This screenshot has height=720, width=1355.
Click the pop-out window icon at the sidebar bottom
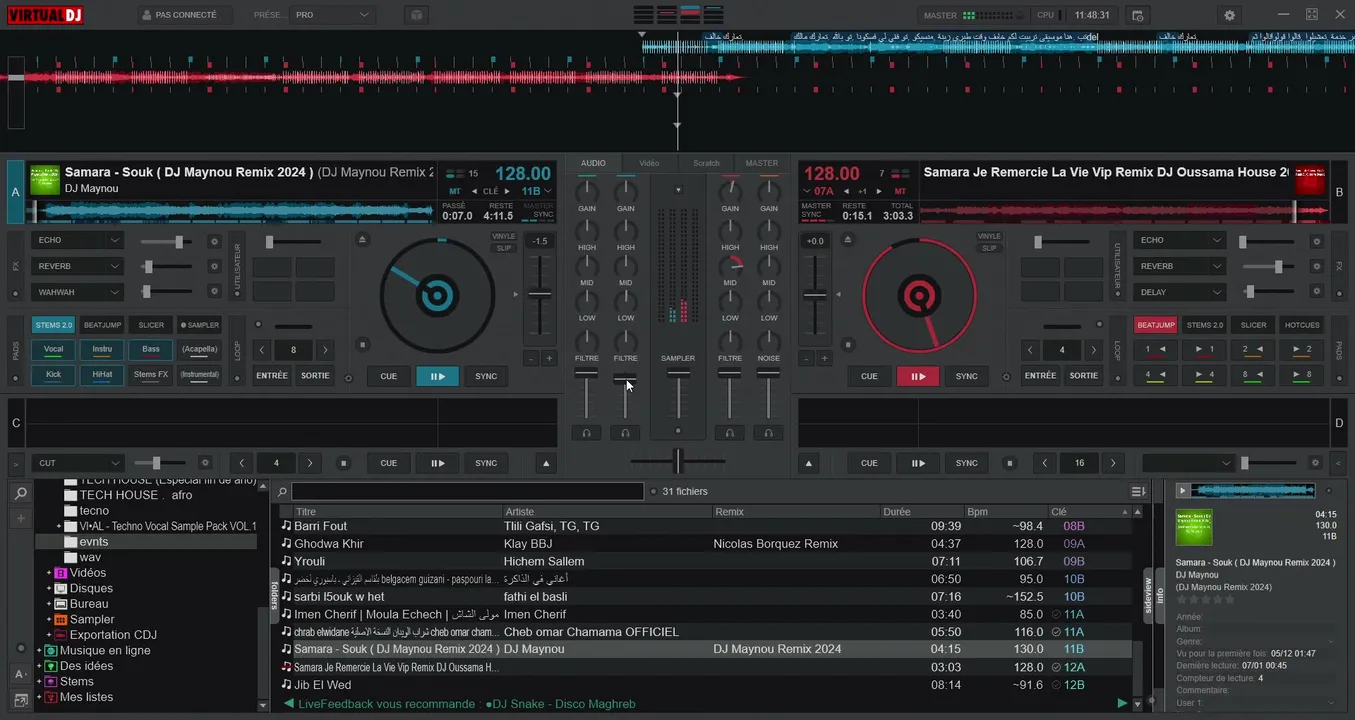20,700
